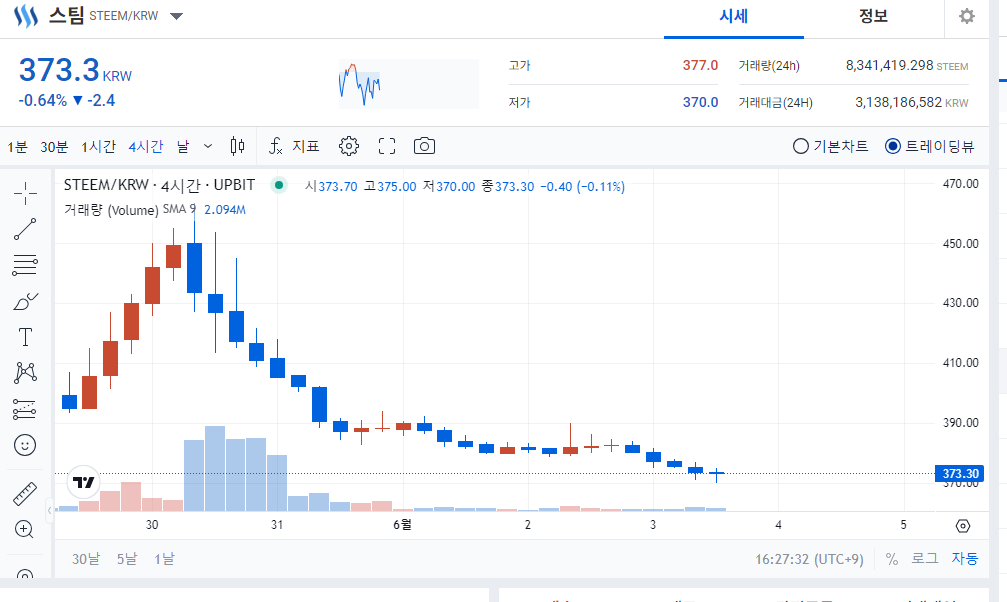The height and width of the screenshot is (602, 1007).
Task: Toggle percent scale mode
Action: (x=891, y=559)
